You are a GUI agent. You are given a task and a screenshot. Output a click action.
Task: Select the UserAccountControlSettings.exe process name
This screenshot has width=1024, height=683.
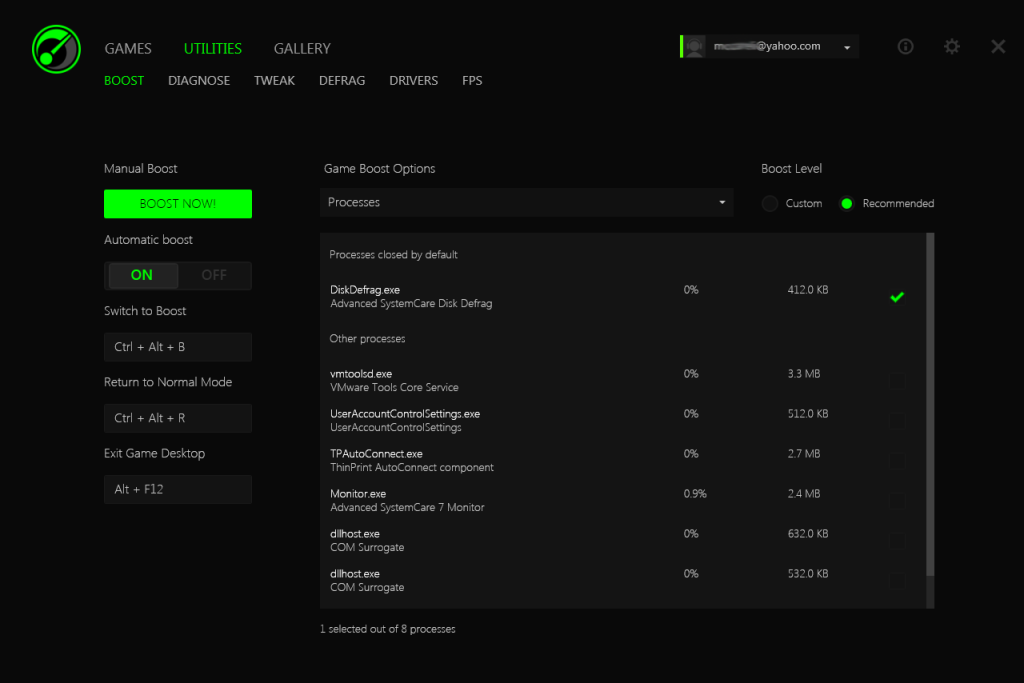coord(405,414)
